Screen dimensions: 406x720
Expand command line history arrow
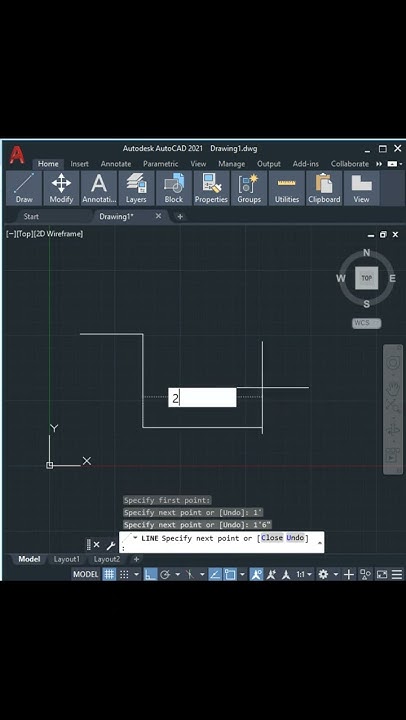[x=320, y=542]
